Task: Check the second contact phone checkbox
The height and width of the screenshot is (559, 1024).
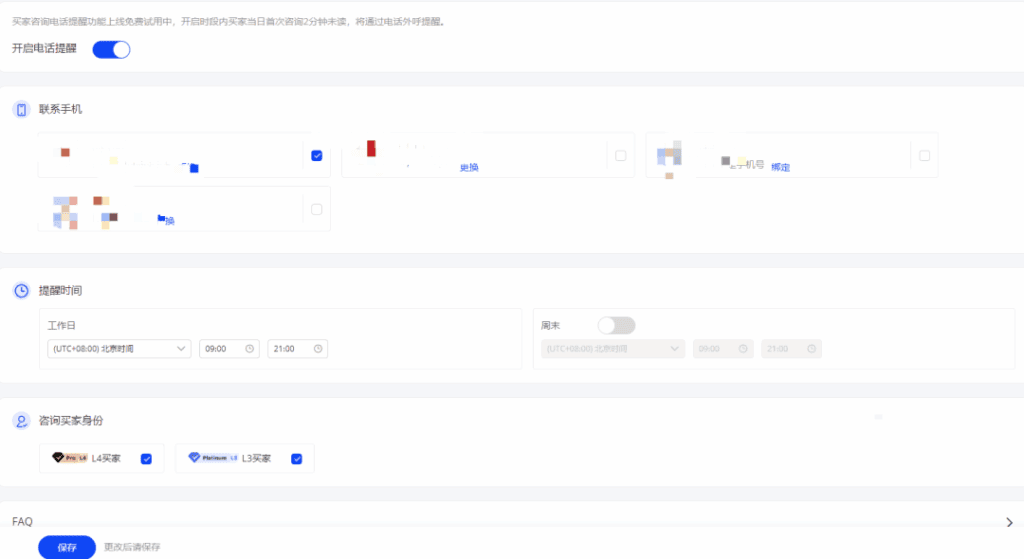Action: [621, 156]
